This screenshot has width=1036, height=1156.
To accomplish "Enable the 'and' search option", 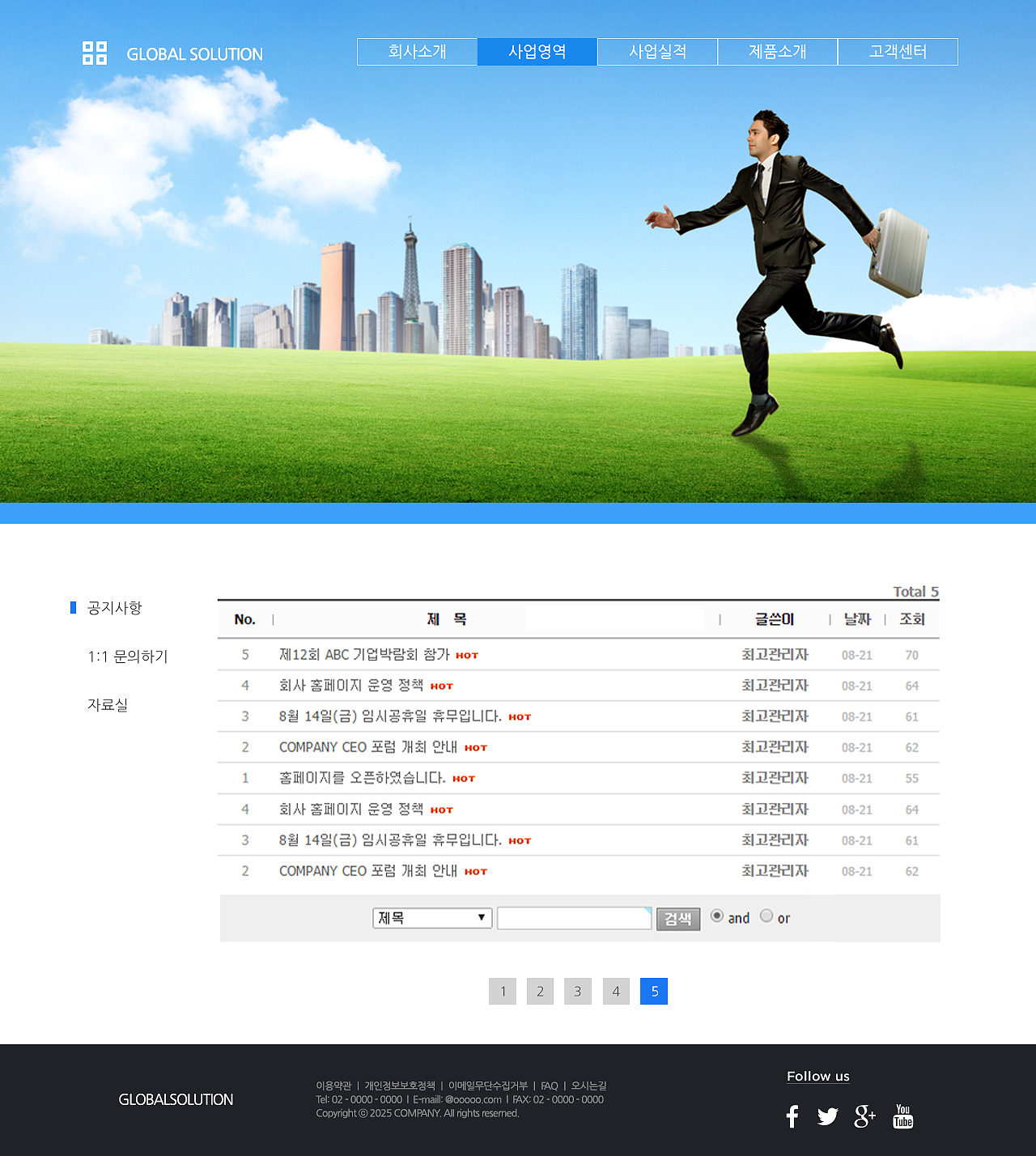I will point(717,916).
